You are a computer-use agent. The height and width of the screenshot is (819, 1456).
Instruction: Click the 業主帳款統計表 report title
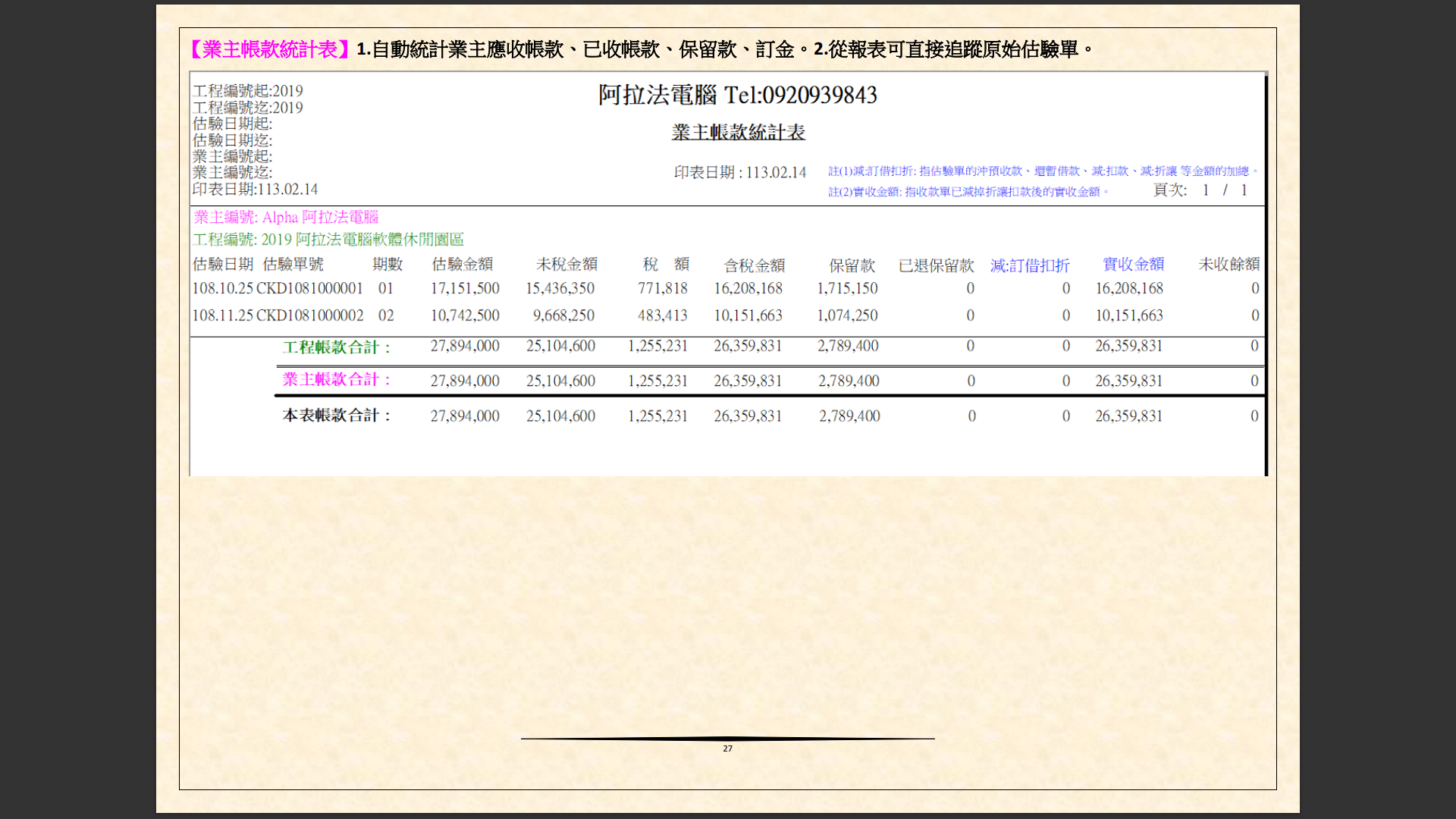pos(738,133)
